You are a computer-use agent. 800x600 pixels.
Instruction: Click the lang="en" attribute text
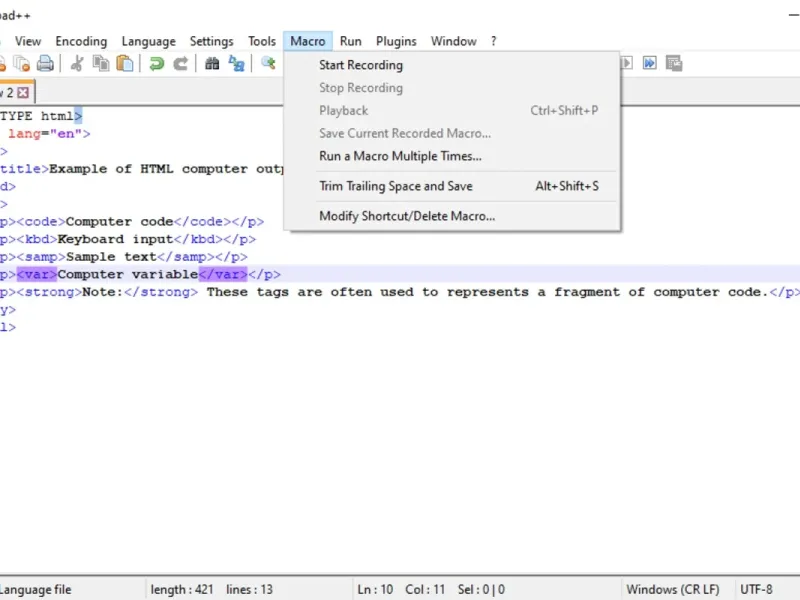(x=45, y=134)
